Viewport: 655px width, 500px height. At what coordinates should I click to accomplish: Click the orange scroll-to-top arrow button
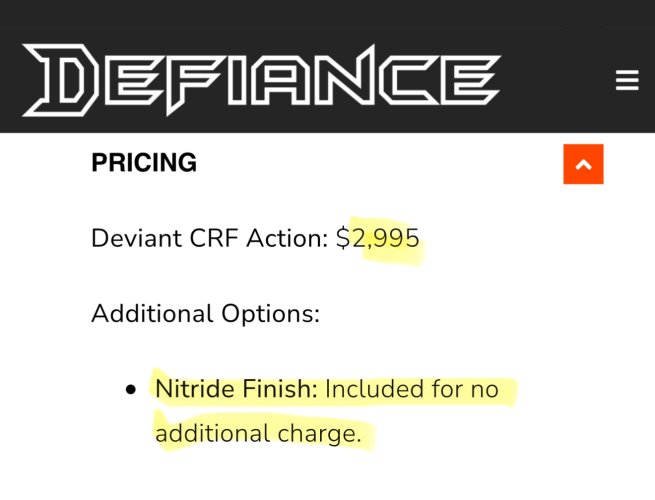[x=584, y=163]
